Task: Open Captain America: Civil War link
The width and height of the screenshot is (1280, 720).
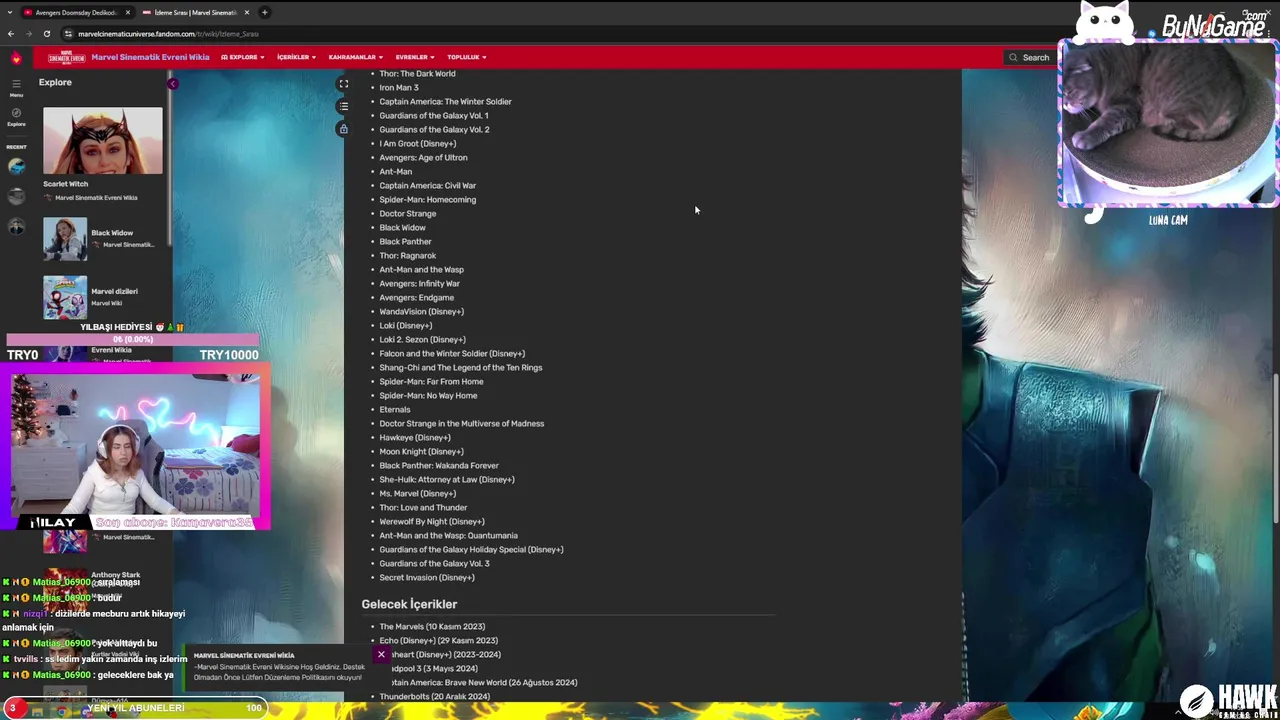Action: pos(427,185)
